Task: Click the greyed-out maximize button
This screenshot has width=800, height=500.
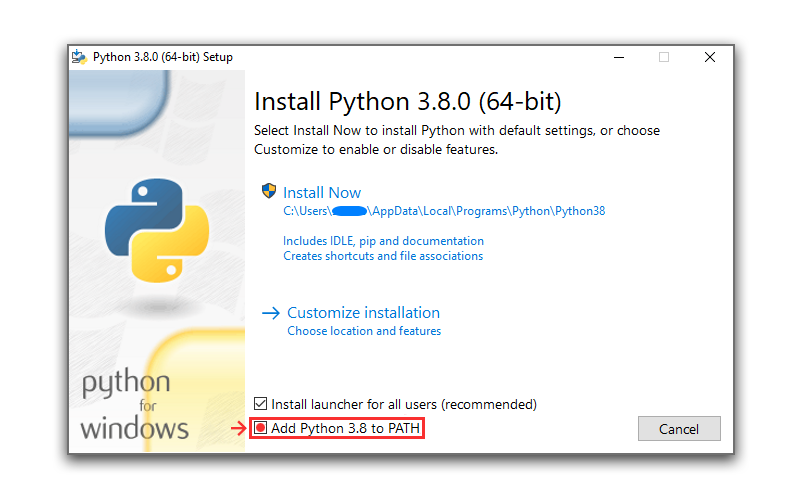Action: [664, 57]
